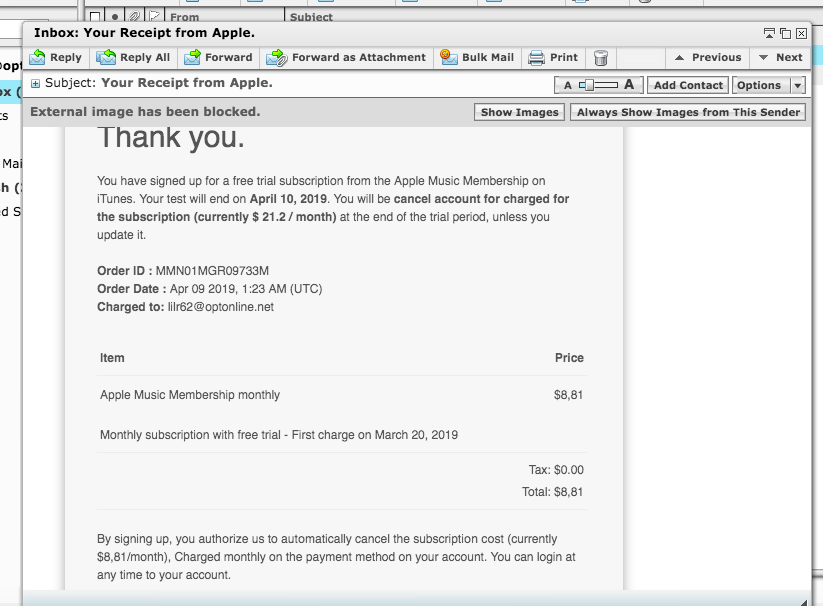Click the Item column header

click(x=112, y=358)
